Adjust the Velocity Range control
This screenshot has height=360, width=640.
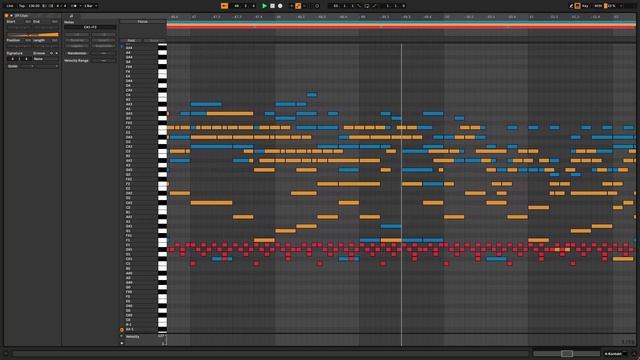(104, 60)
